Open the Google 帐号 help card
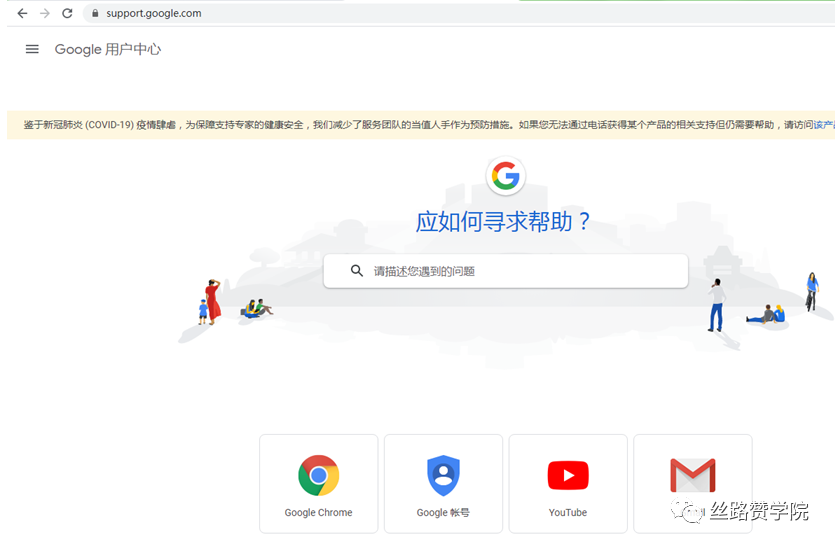This screenshot has height=547, width=835. [443, 484]
